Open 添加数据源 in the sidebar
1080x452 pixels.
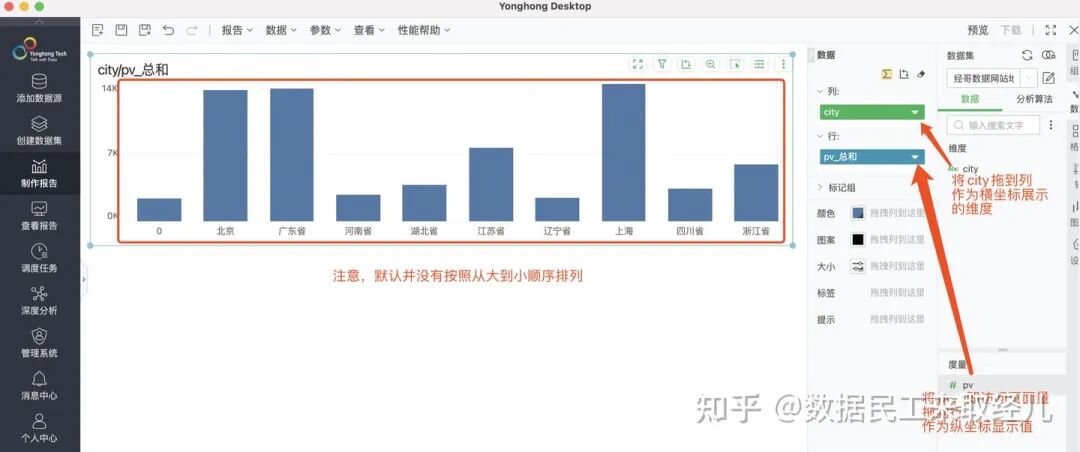pyautogui.click(x=39, y=88)
